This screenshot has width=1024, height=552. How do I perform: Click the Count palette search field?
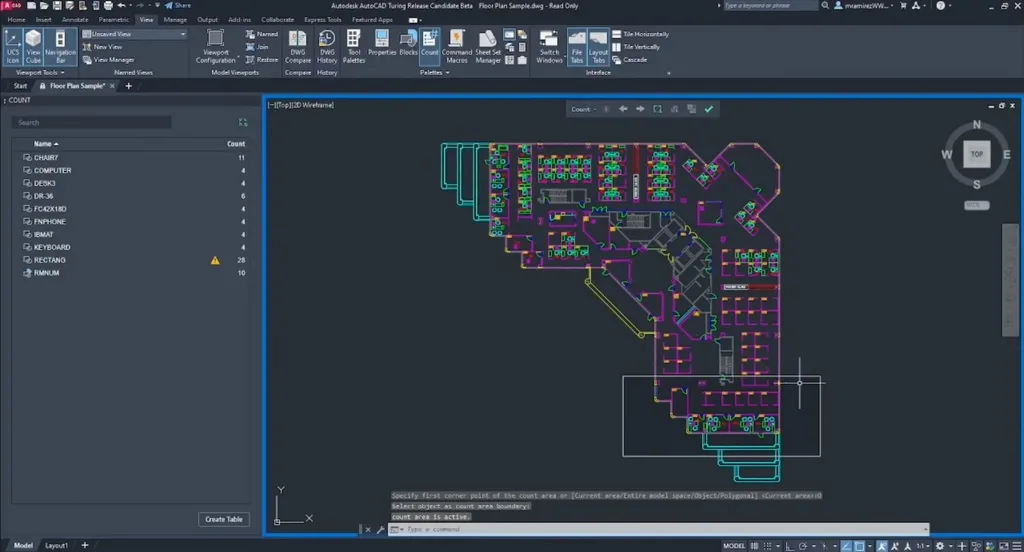click(91, 122)
